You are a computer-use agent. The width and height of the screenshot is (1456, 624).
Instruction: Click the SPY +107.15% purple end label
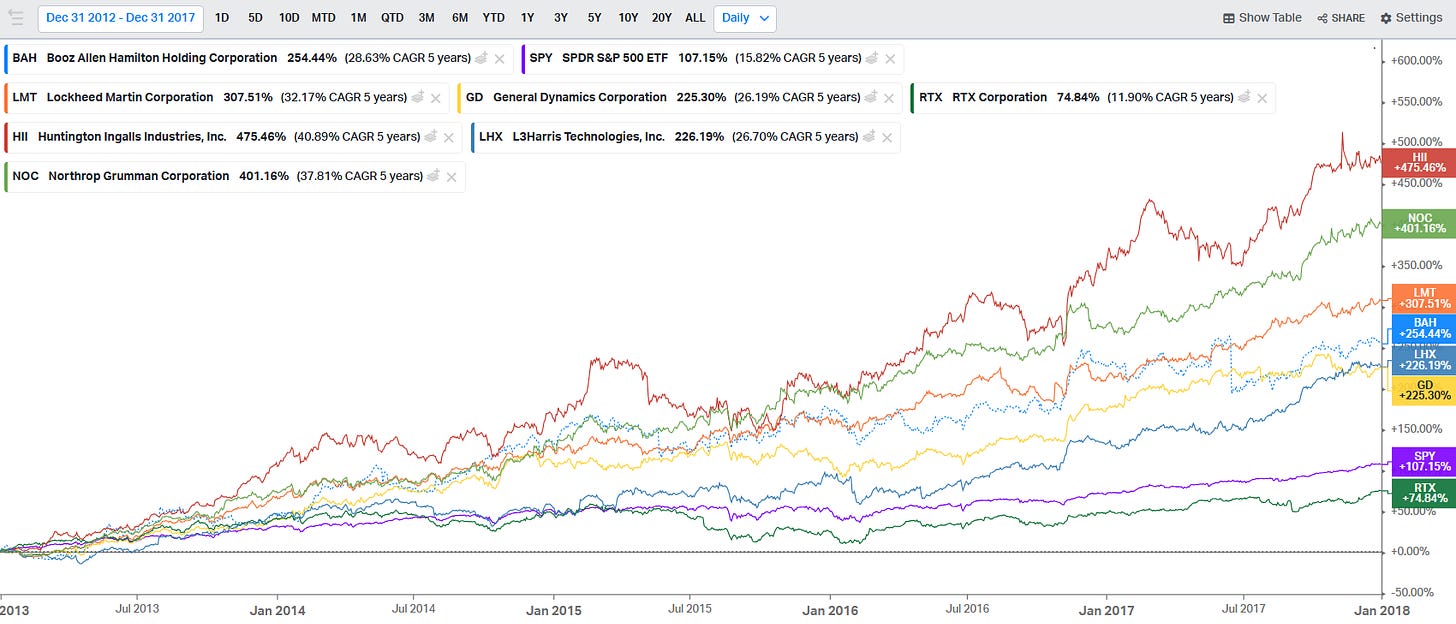(1422, 461)
